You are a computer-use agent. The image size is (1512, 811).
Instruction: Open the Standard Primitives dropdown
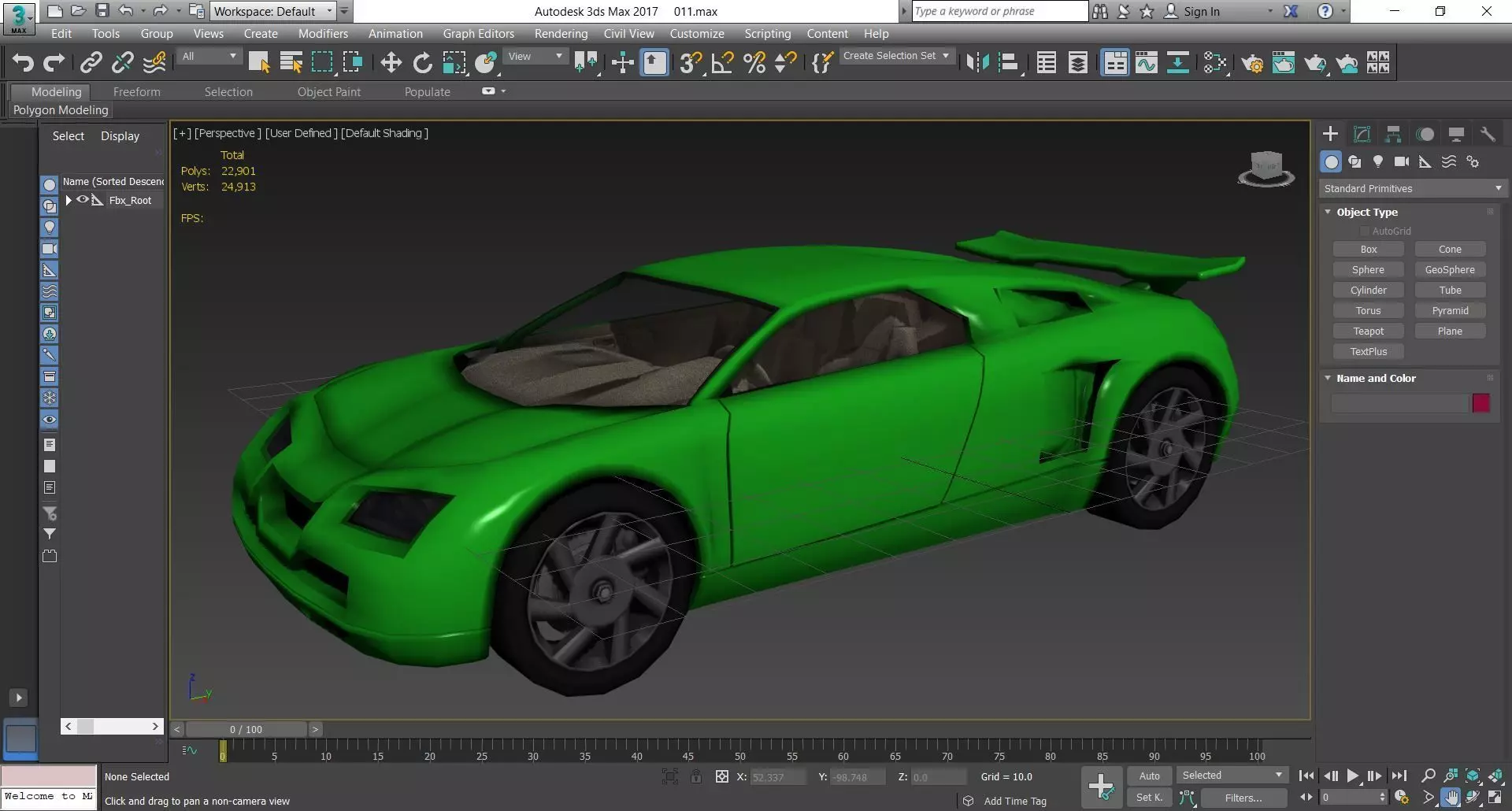tap(1413, 188)
